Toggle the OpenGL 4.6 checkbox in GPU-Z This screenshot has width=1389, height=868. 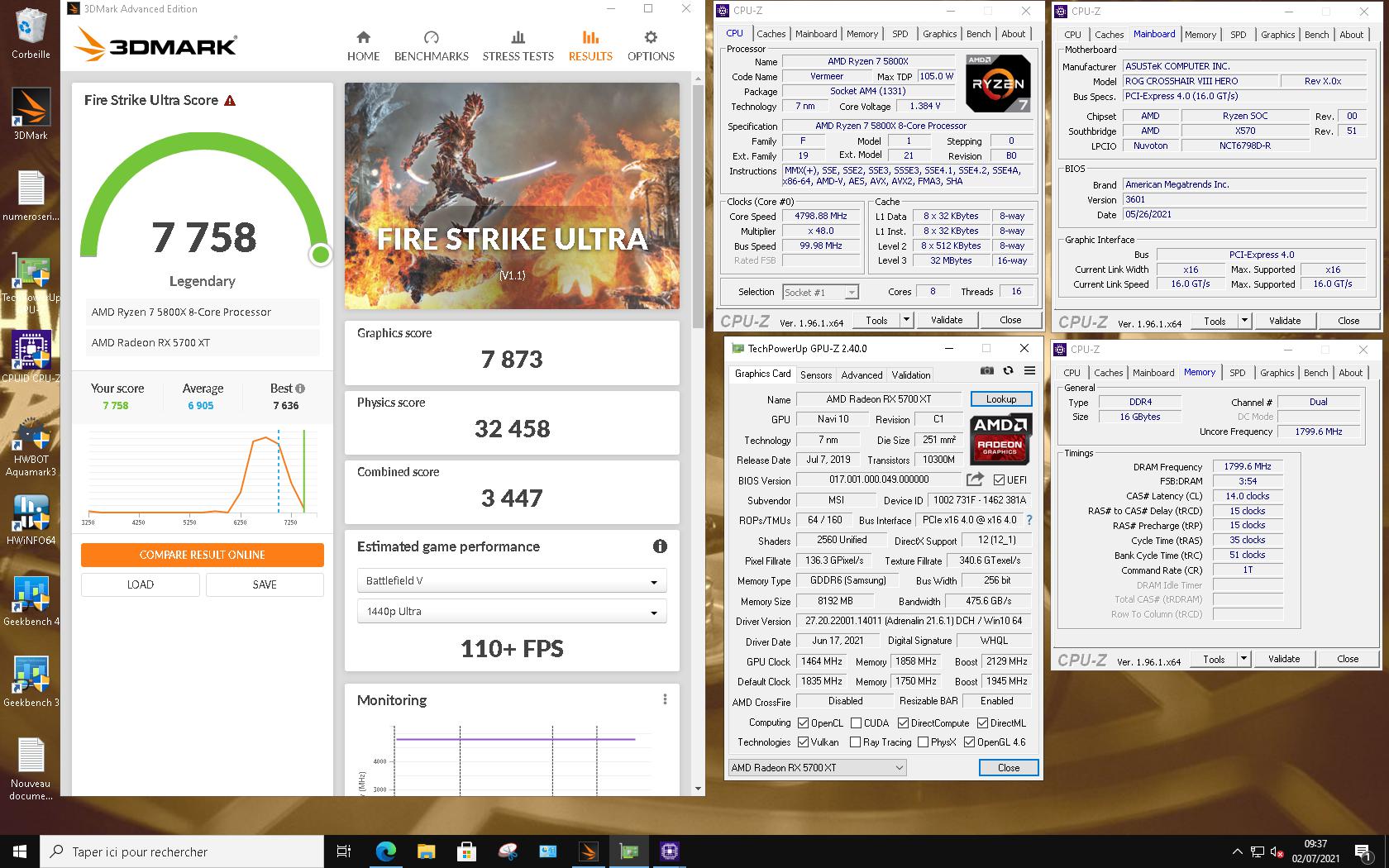(x=969, y=742)
